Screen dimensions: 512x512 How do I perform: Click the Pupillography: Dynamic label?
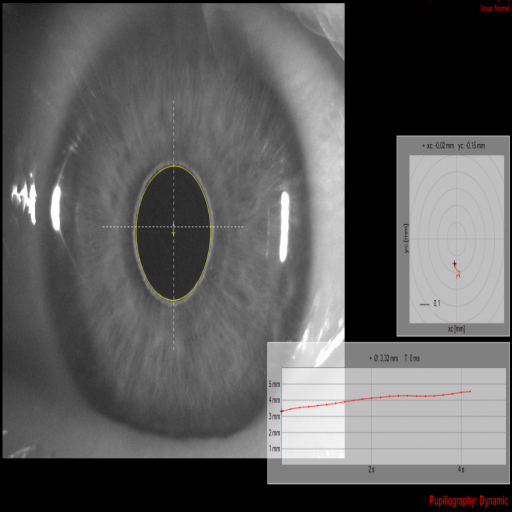(469, 501)
